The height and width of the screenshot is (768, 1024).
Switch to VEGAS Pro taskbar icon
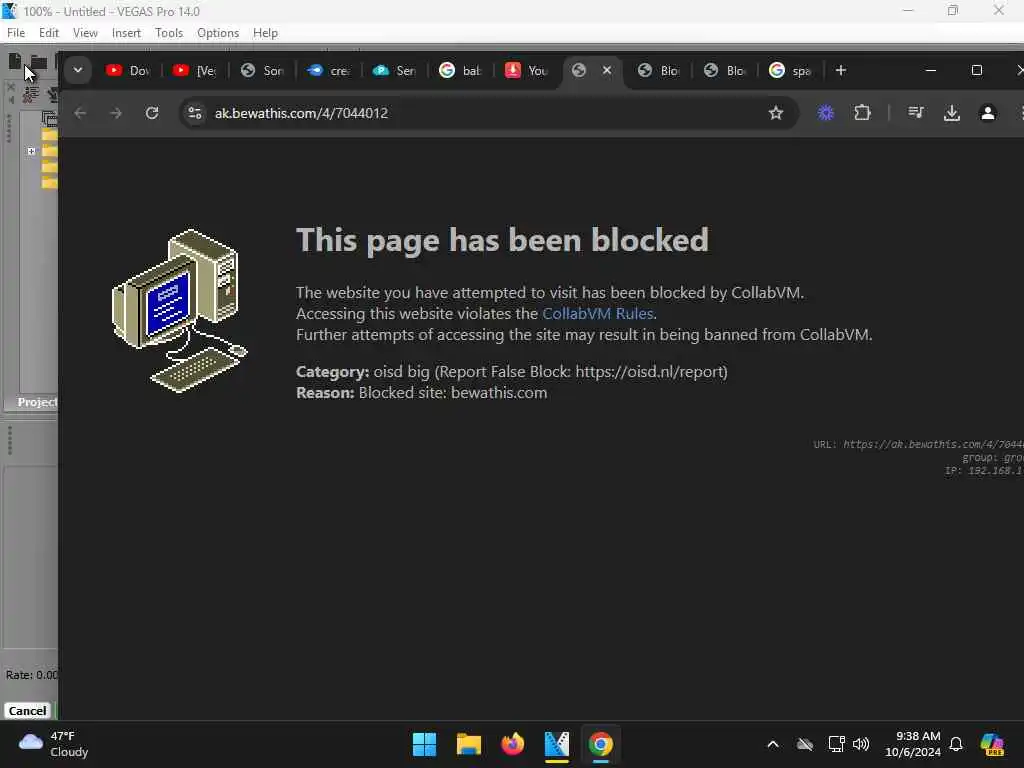(556, 744)
